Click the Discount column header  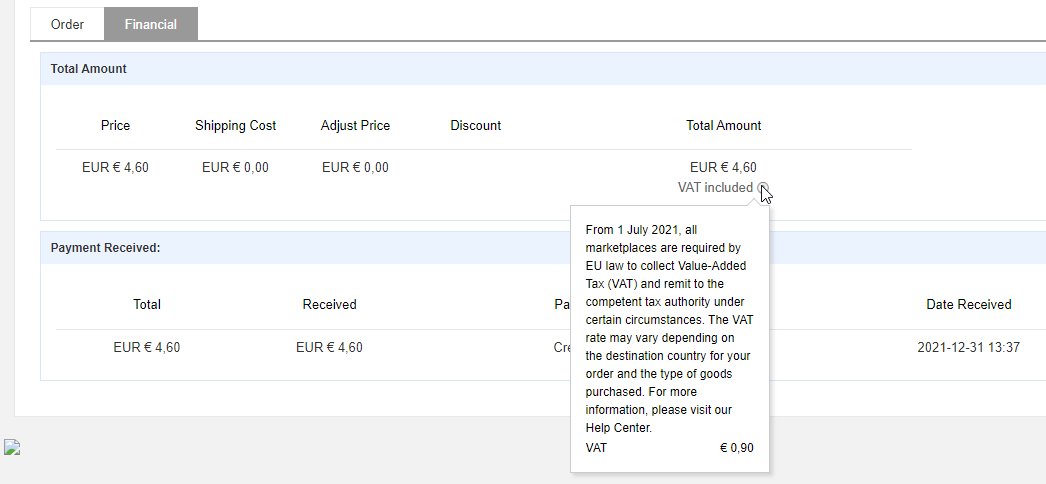[476, 125]
